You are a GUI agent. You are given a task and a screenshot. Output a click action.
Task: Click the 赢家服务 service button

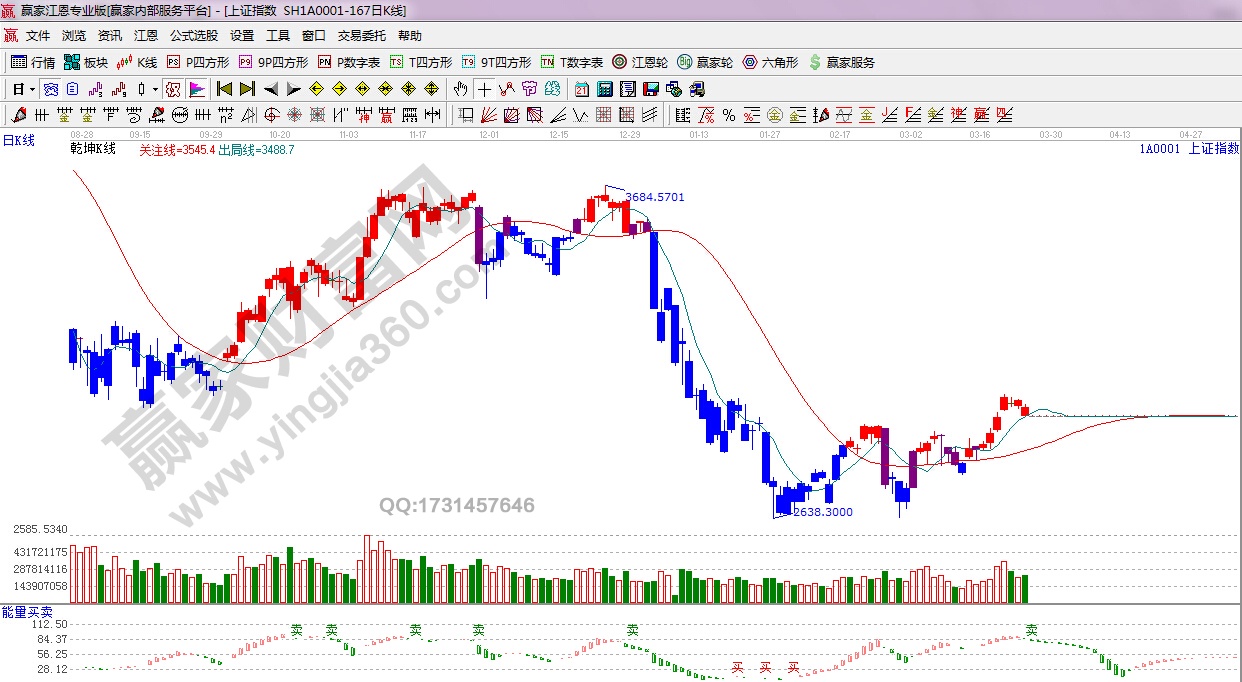click(x=841, y=62)
